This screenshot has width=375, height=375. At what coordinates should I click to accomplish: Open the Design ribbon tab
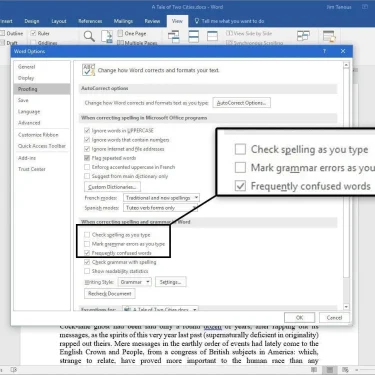click(x=32, y=21)
